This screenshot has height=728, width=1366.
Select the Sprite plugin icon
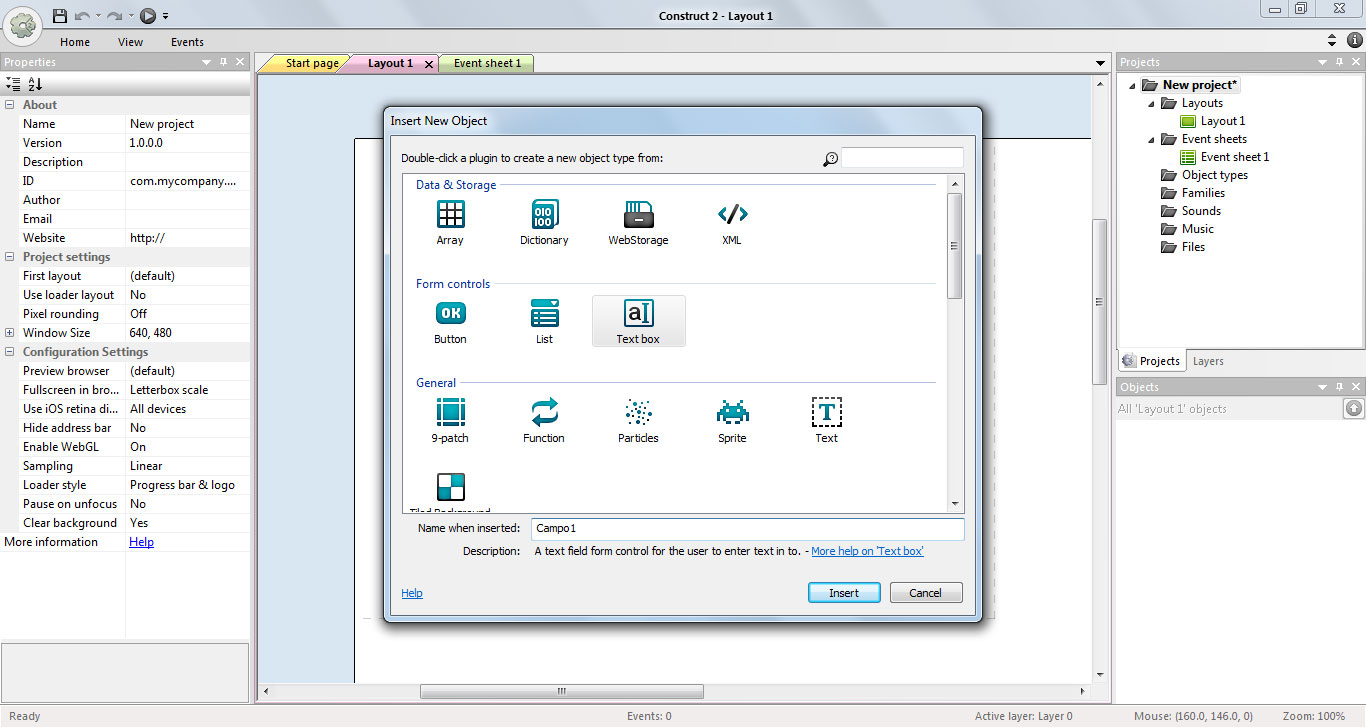pos(732,412)
